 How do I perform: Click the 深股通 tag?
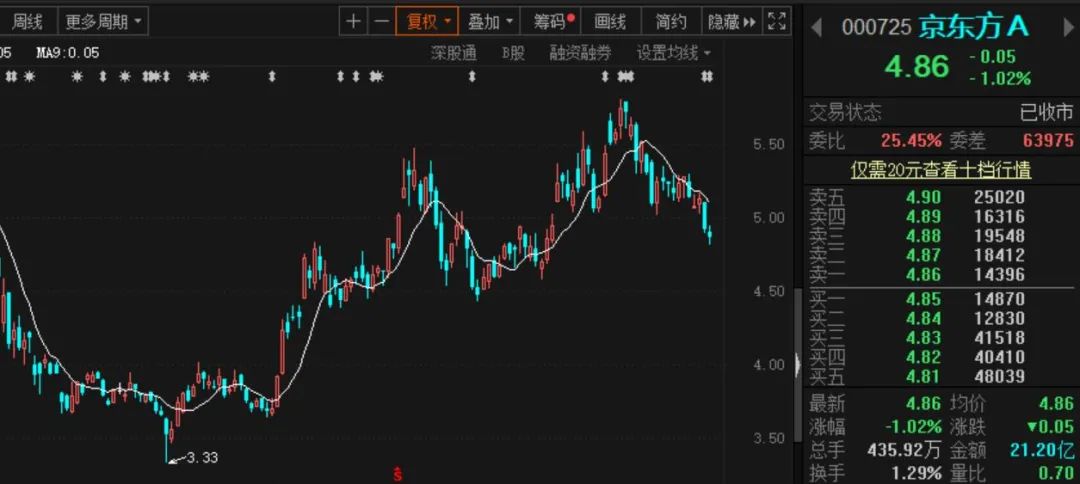click(x=453, y=53)
